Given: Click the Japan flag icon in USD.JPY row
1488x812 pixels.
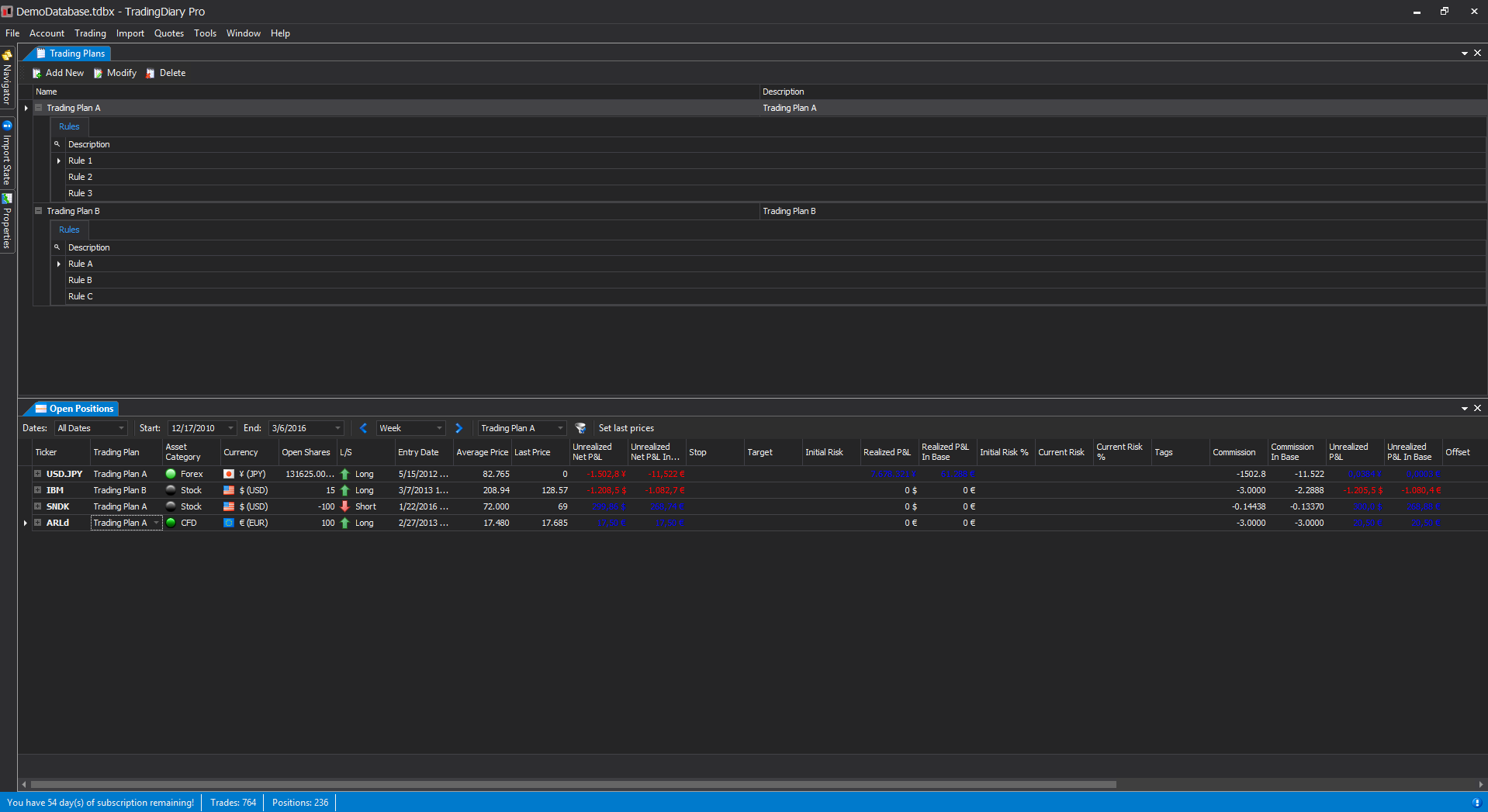Looking at the screenshot, I should 229,474.
